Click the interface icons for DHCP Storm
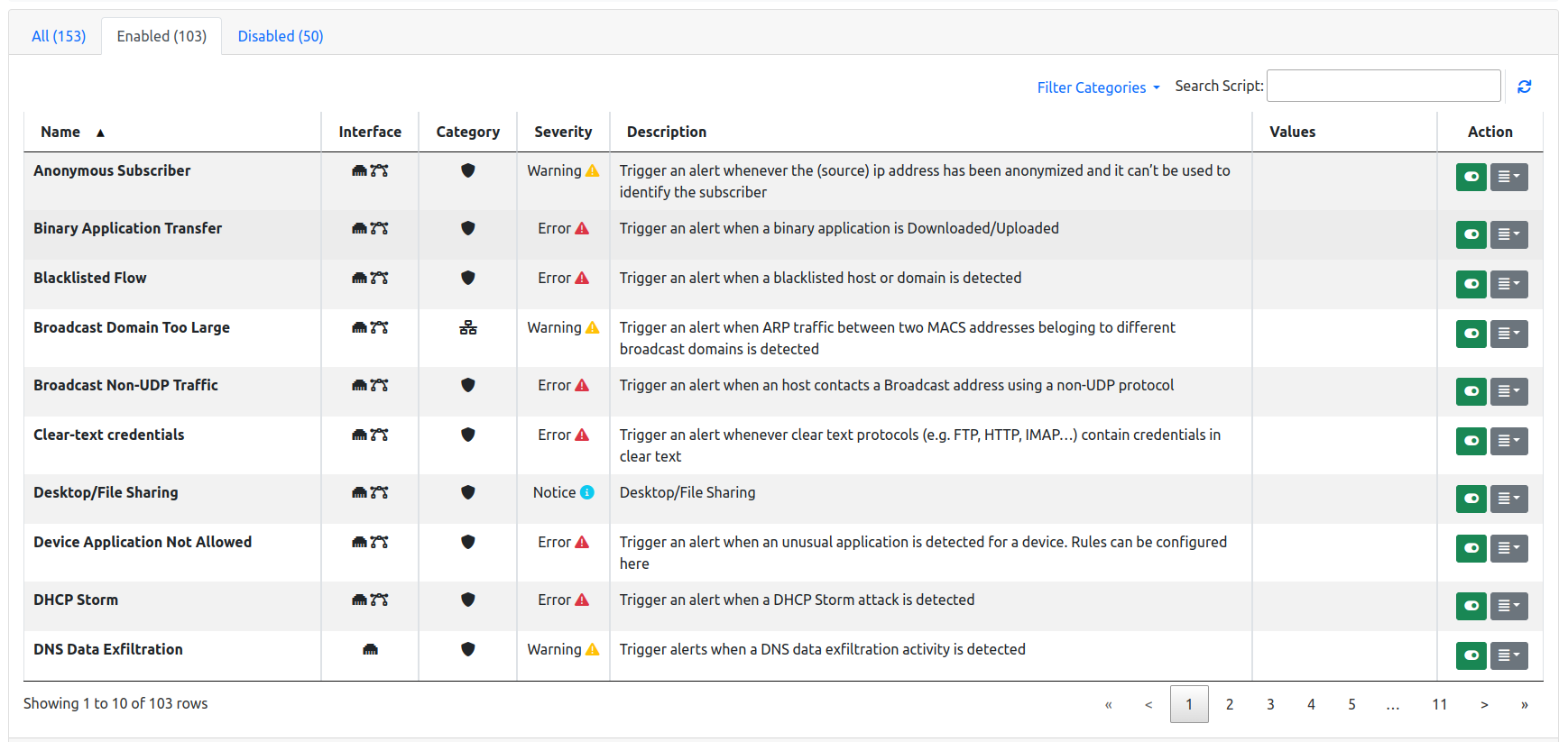This screenshot has width=1568, height=742. pyautogui.click(x=370, y=600)
